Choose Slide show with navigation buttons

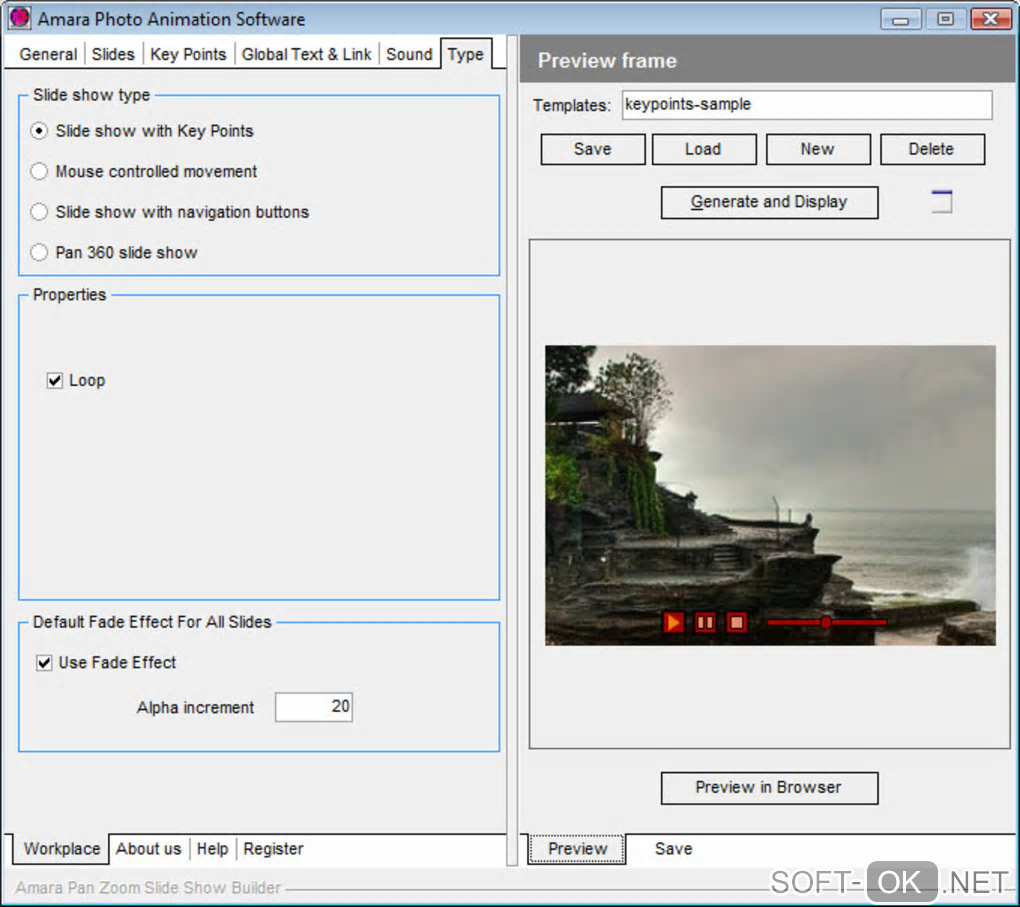39,212
